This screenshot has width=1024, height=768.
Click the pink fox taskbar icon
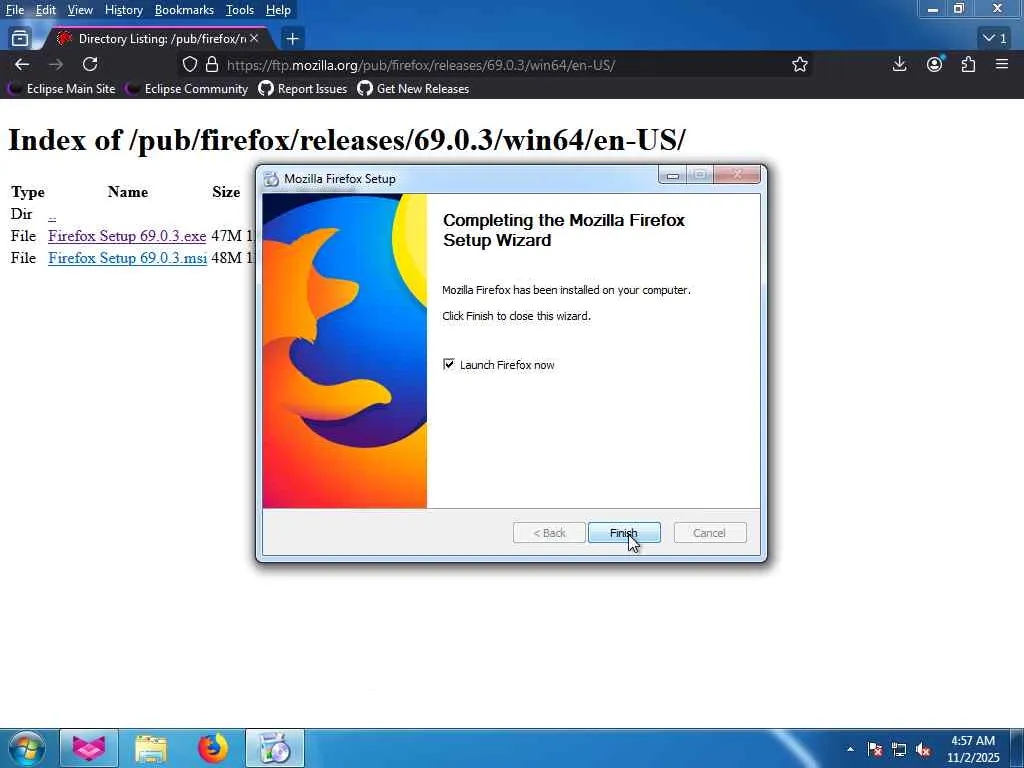click(89, 748)
